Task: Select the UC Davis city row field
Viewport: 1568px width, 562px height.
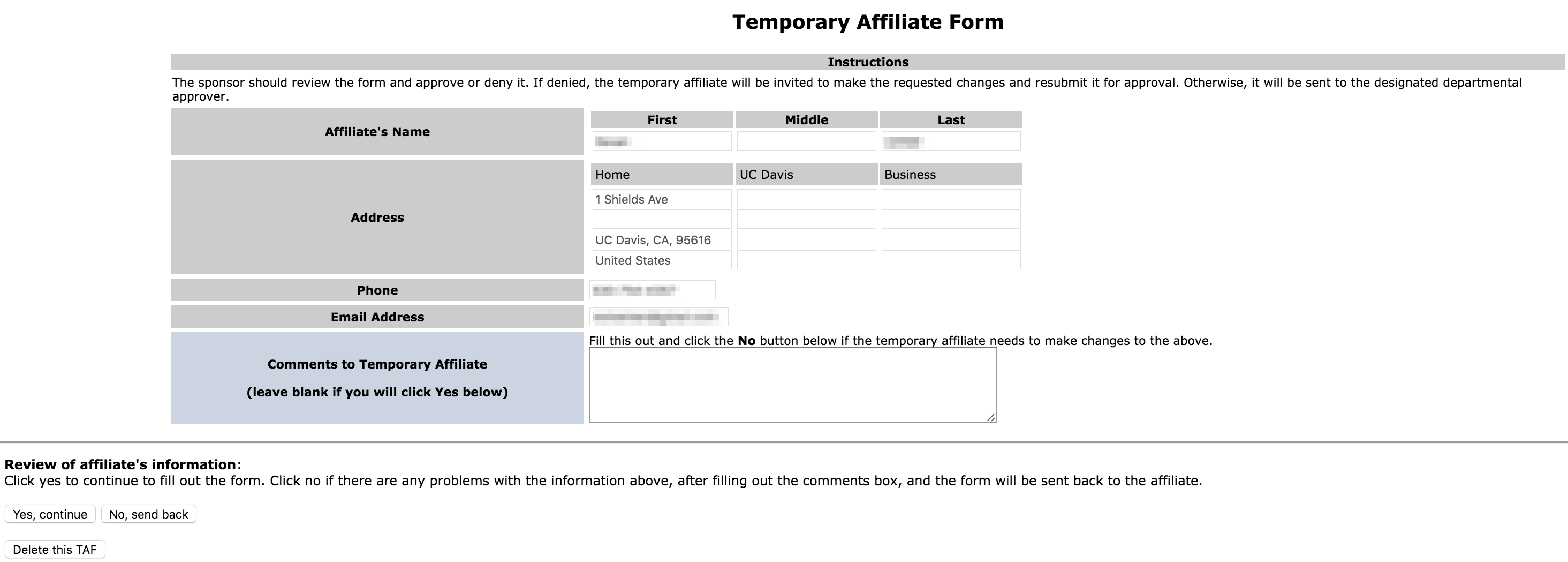Action: pyautogui.click(x=806, y=240)
